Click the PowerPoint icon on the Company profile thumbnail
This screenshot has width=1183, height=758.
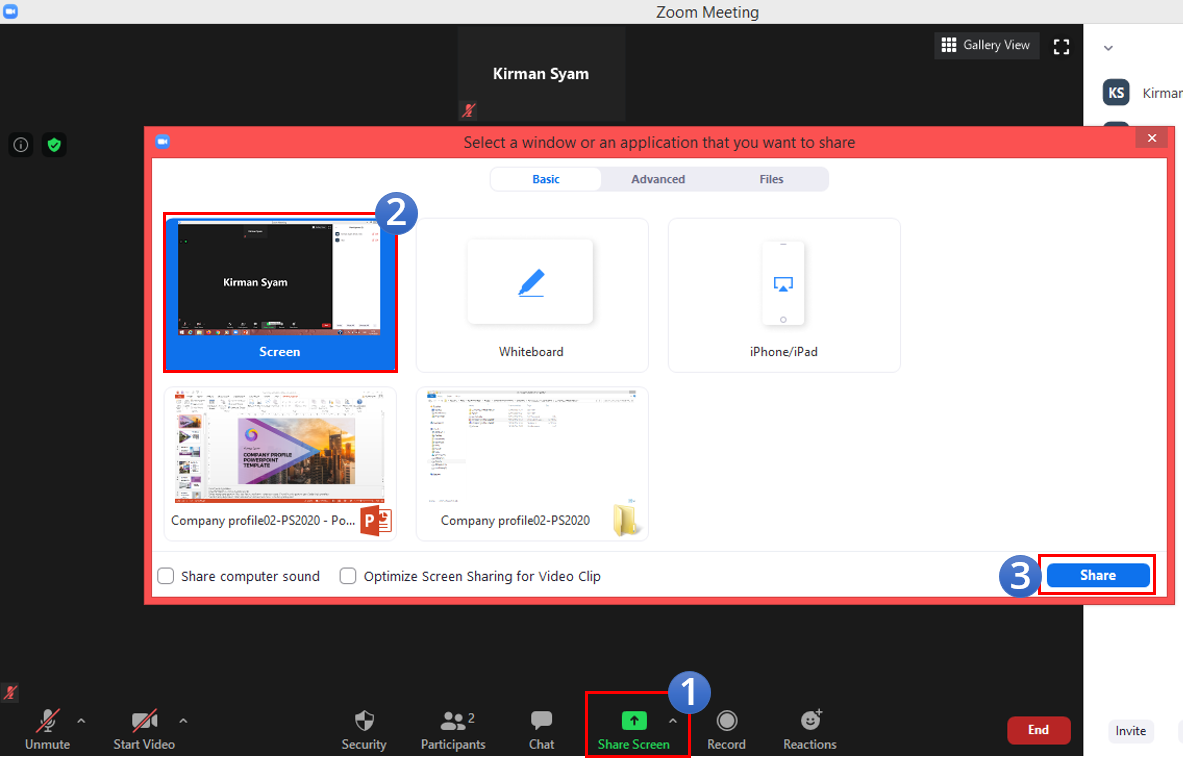[376, 520]
